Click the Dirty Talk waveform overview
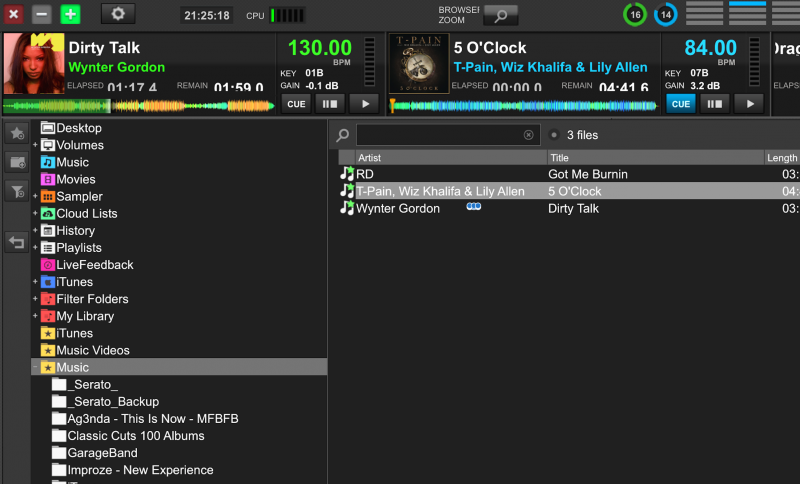This screenshot has height=484, width=800. [x=139, y=106]
